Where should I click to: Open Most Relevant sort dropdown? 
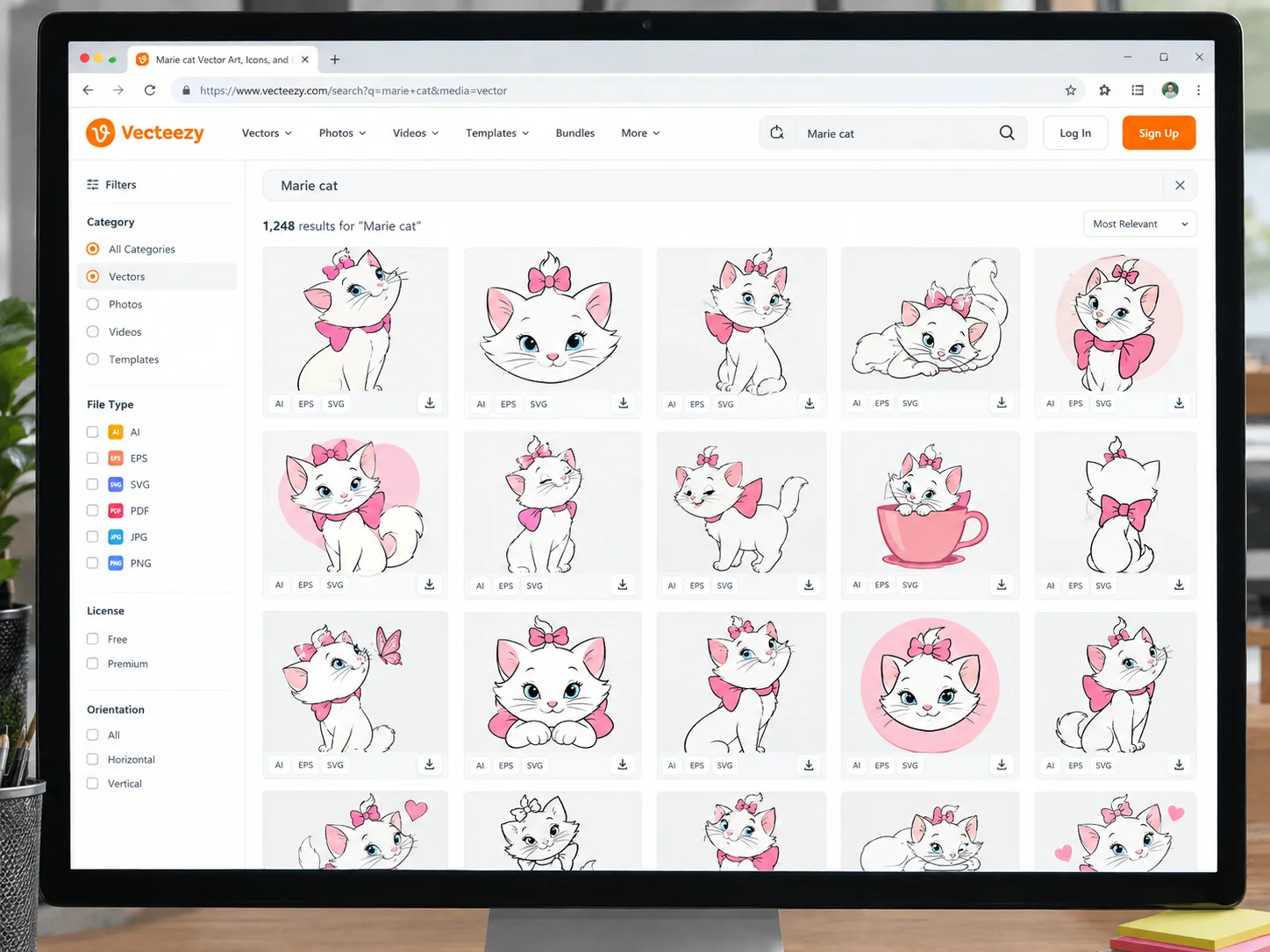(1139, 224)
